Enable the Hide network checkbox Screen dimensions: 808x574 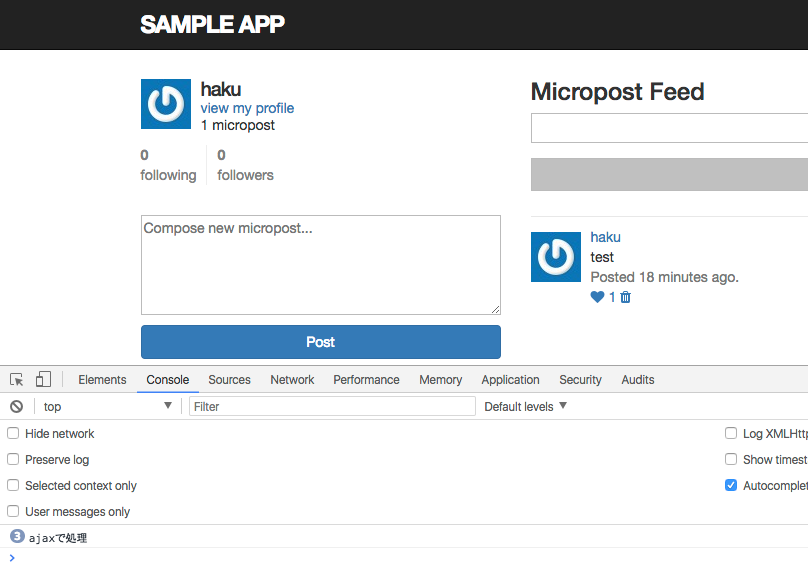point(14,434)
